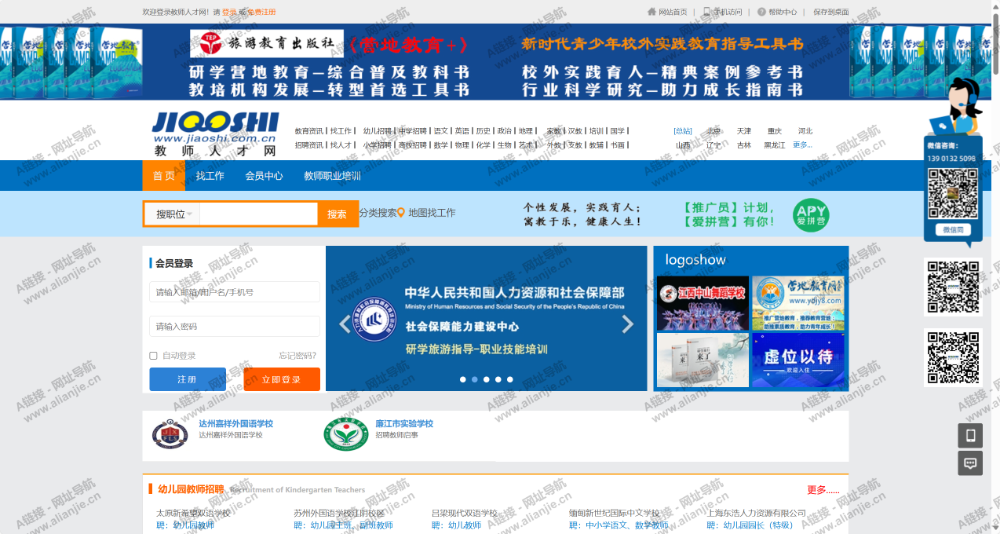The width and height of the screenshot is (1000, 534).
Task: Open the 找人才 category link
Action: (341, 145)
